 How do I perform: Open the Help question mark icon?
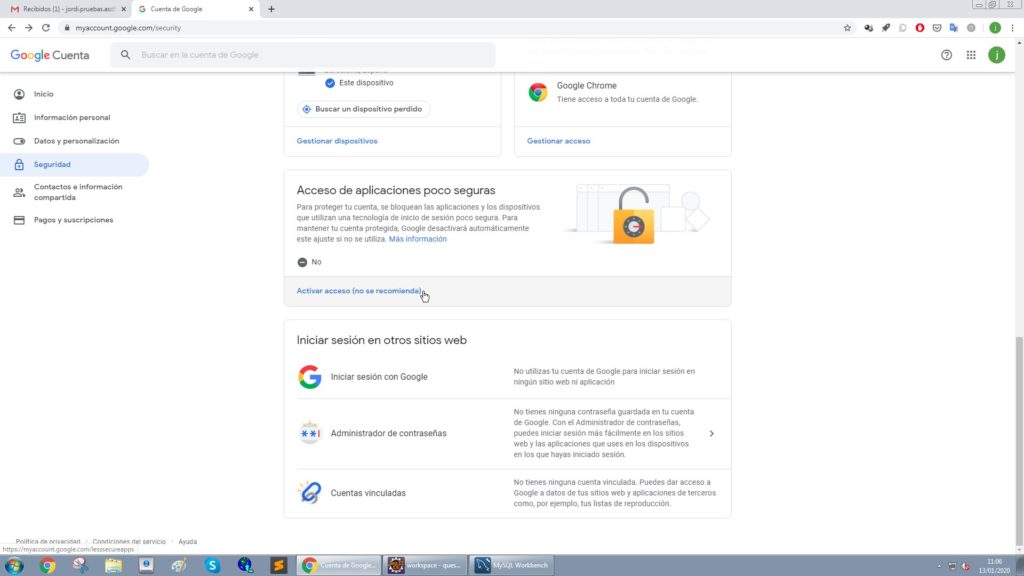(x=946, y=56)
